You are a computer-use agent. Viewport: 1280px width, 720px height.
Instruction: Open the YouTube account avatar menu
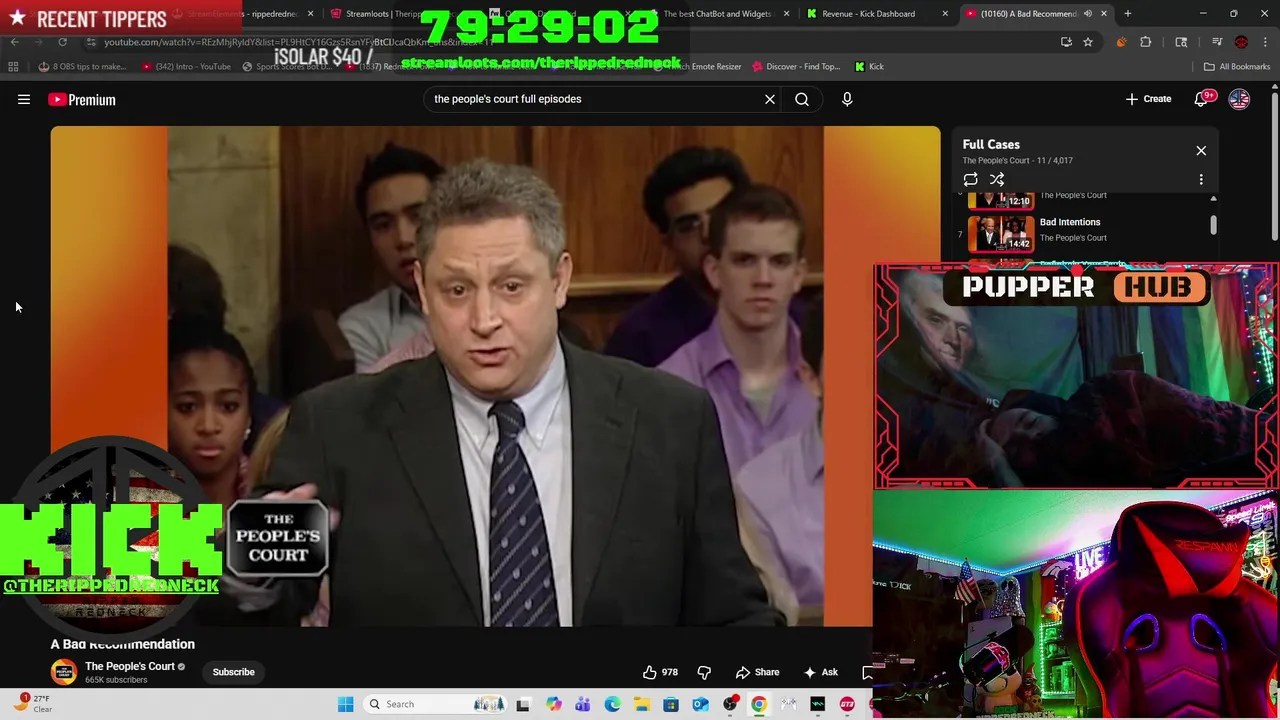pyautogui.click(x=1239, y=99)
